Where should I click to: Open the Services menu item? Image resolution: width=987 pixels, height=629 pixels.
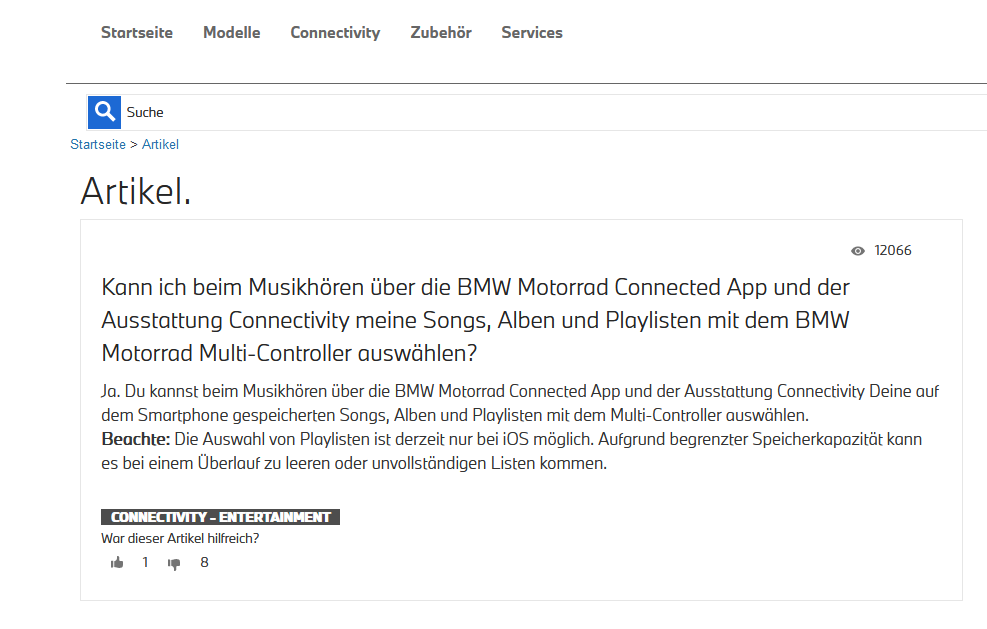tap(532, 32)
